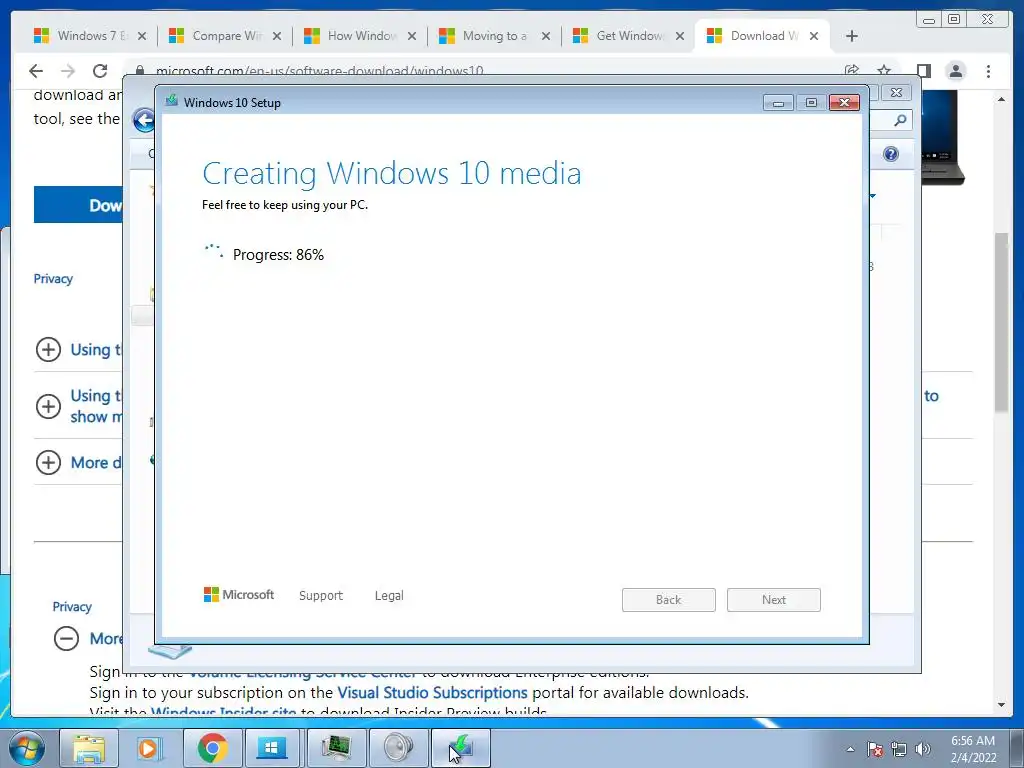Click the Next button in Setup

(774, 600)
